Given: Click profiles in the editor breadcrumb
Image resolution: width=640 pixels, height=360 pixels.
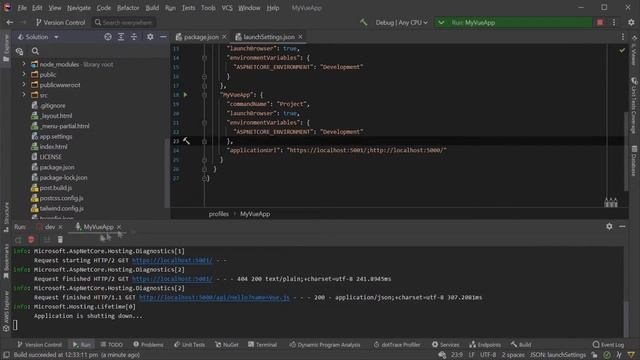Looking at the screenshot, I should point(219,214).
